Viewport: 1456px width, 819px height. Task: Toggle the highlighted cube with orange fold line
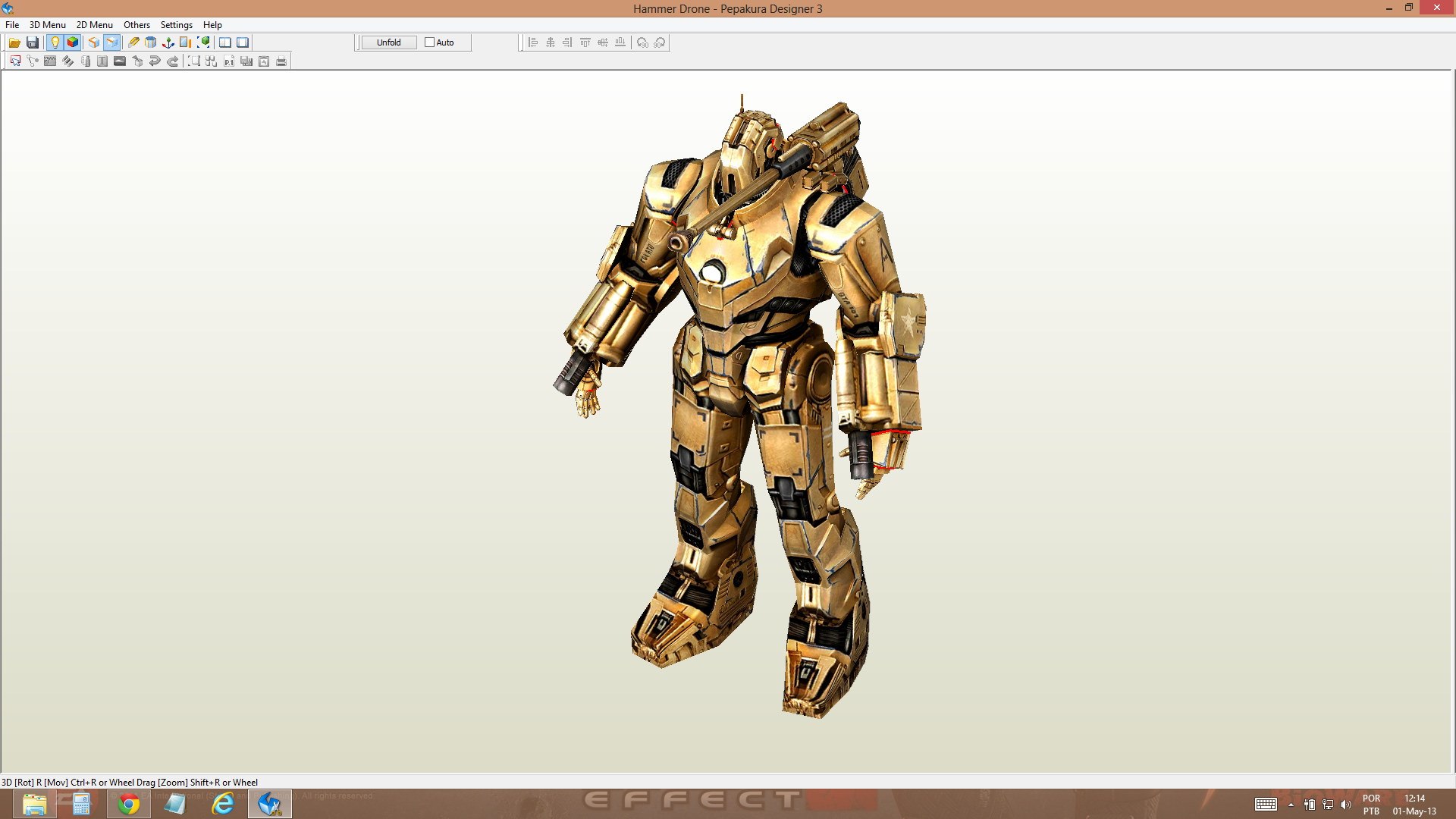click(x=112, y=42)
